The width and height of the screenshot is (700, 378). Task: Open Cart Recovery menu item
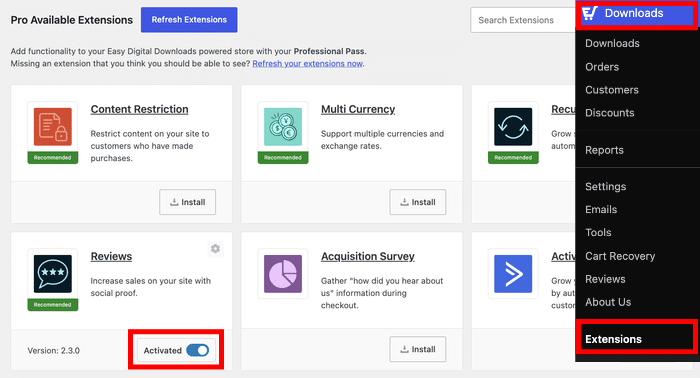[x=620, y=256]
